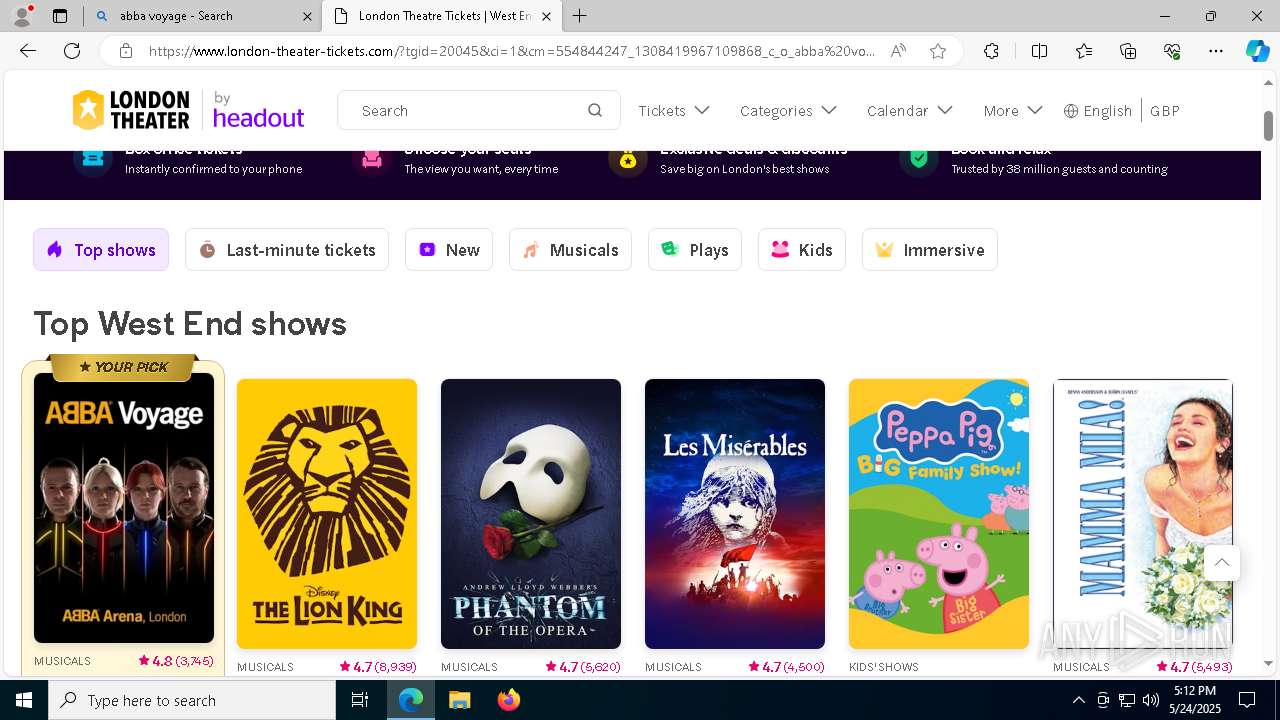Open the Favorites list icon
The width and height of the screenshot is (1280, 720).
pos(1084,51)
